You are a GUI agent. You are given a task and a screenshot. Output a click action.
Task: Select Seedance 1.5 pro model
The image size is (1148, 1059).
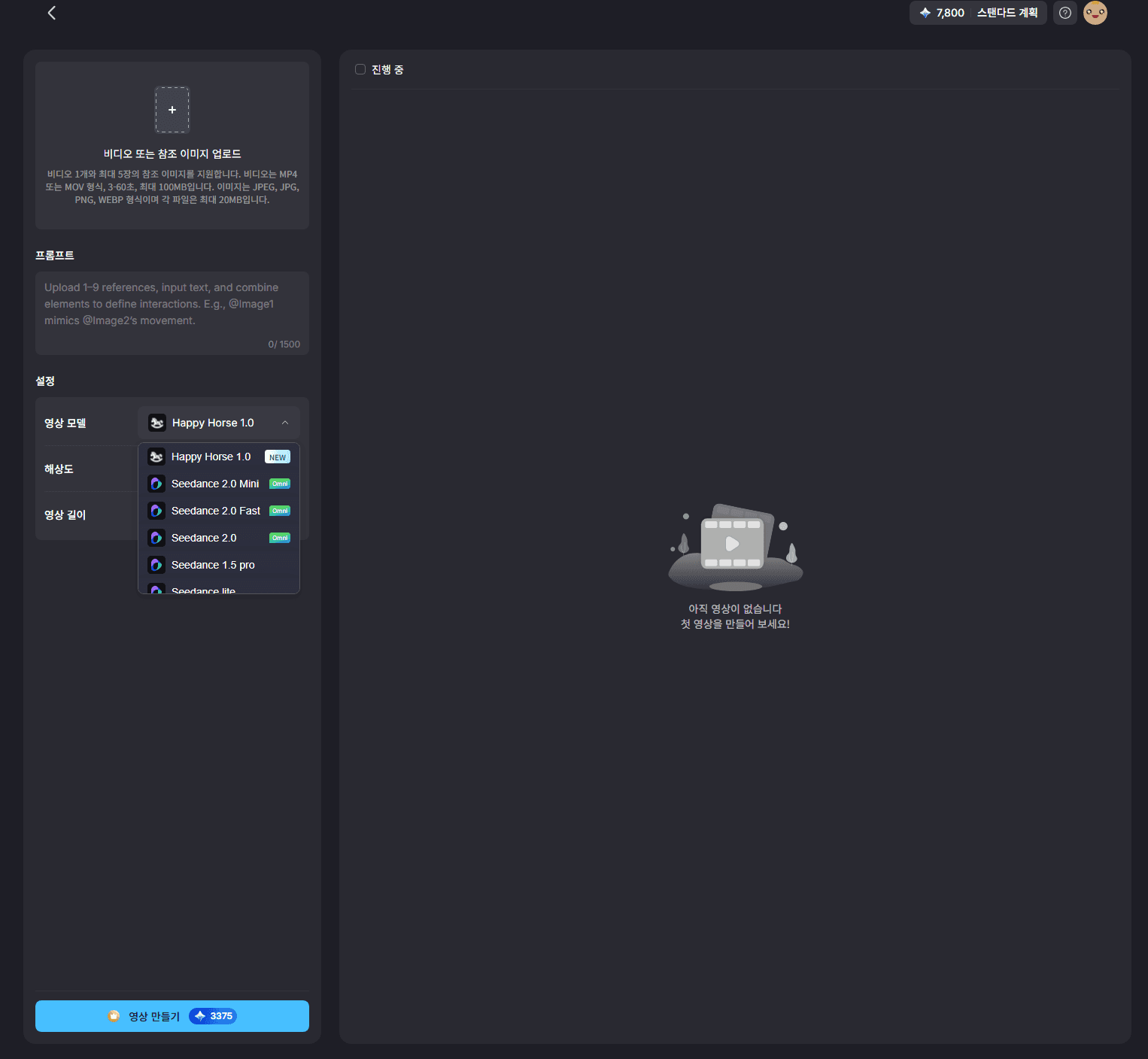tap(219, 565)
